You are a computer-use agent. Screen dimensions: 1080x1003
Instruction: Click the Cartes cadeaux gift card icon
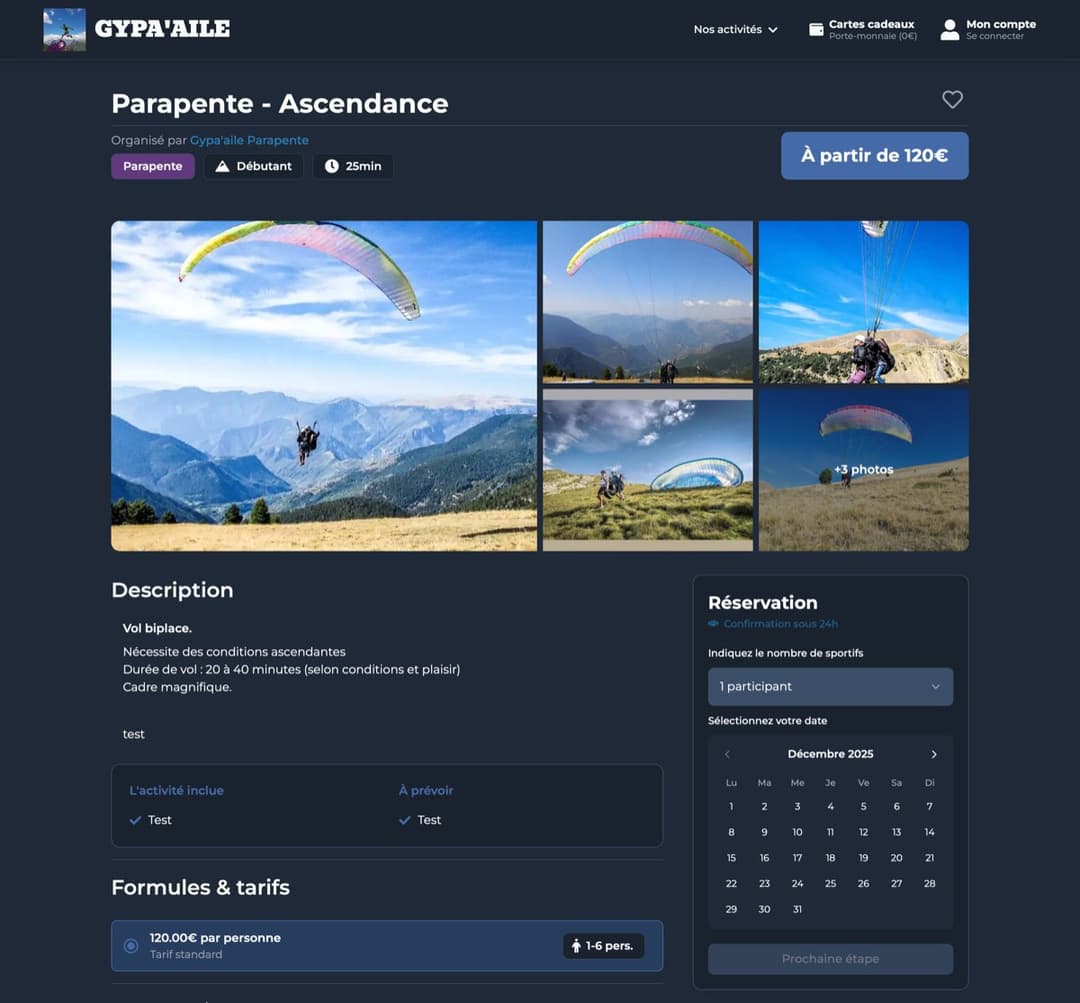click(x=815, y=29)
